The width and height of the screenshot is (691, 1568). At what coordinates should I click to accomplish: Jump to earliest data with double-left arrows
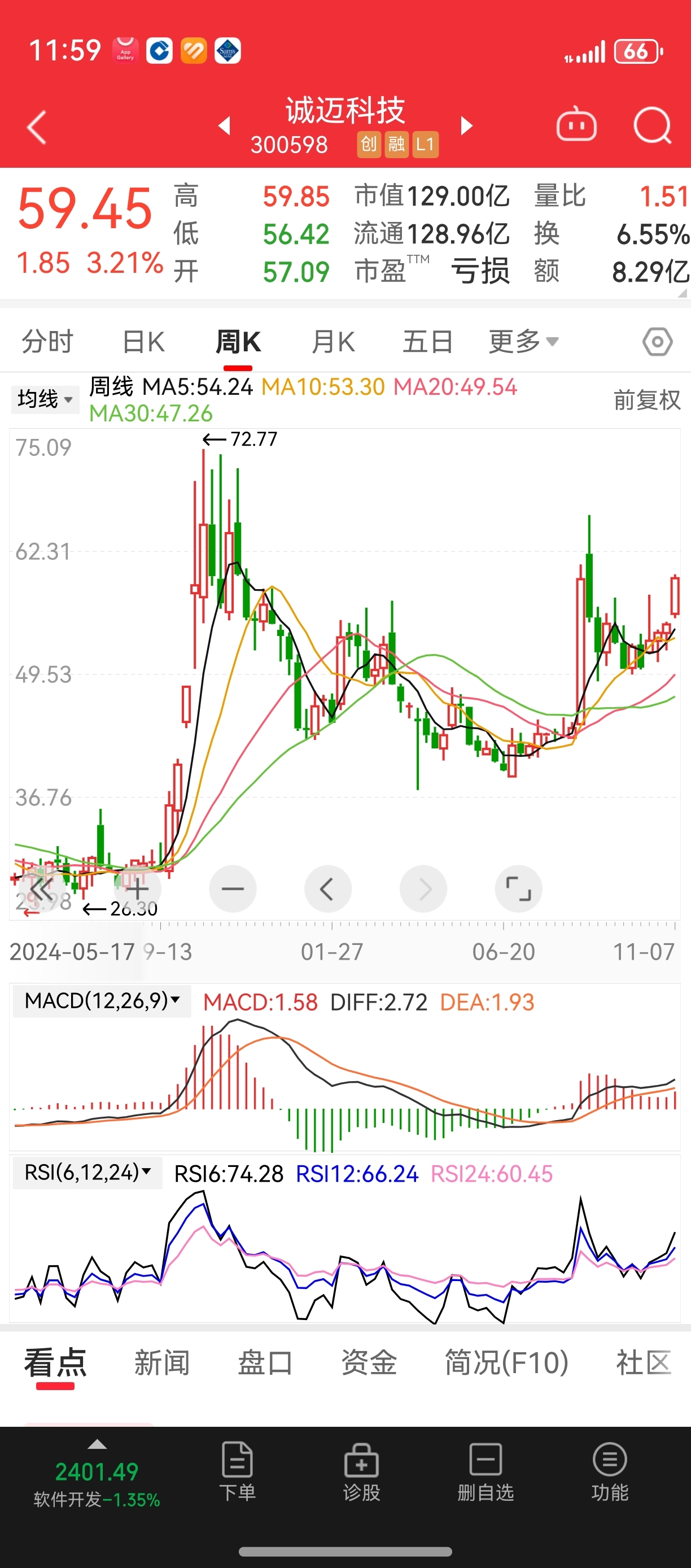click(41, 888)
